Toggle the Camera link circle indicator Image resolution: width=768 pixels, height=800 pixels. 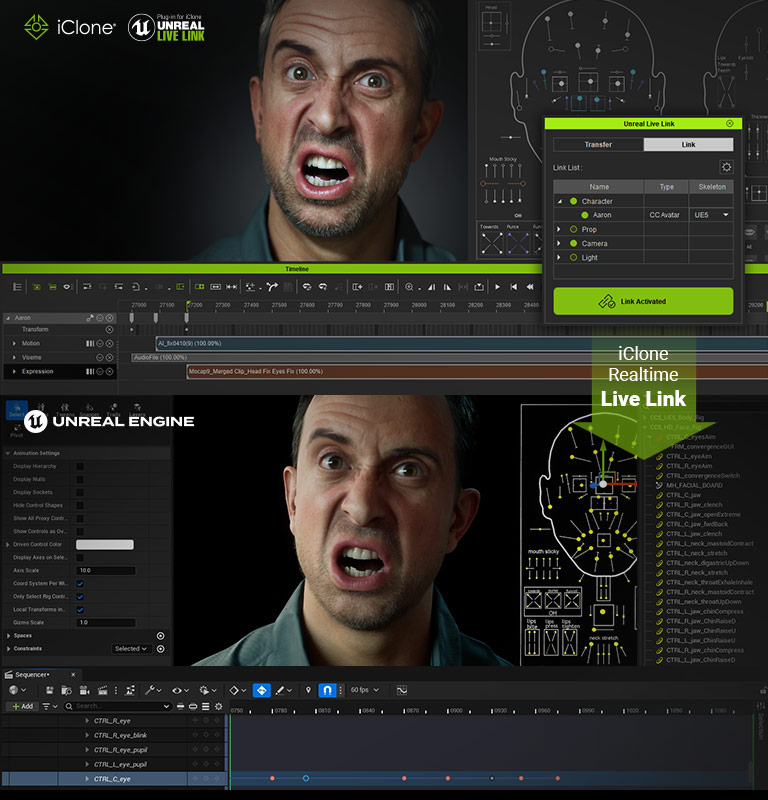pyautogui.click(x=573, y=243)
